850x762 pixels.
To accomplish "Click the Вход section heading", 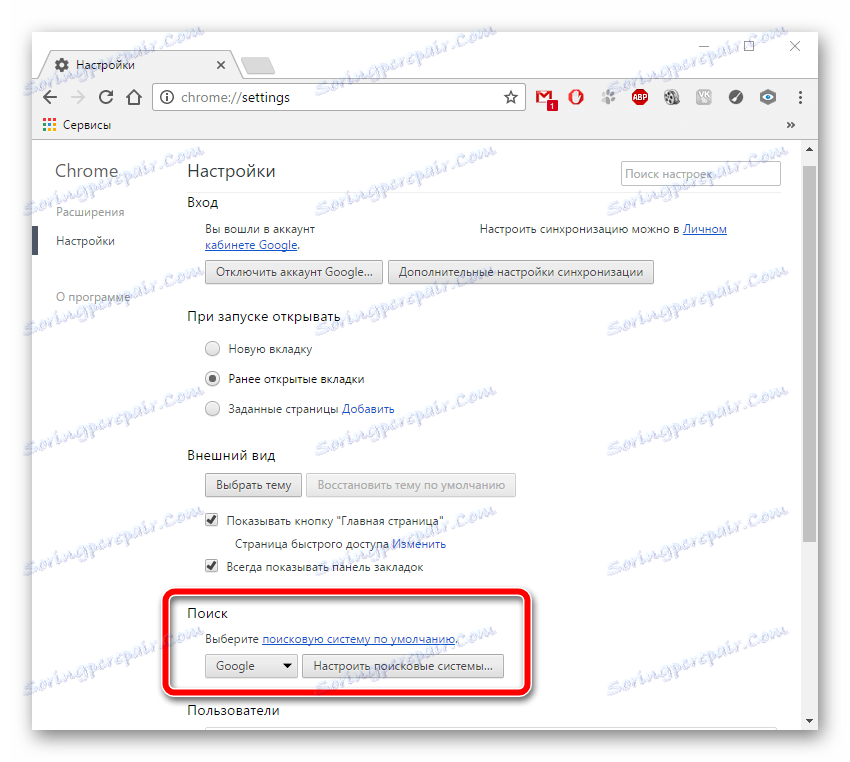I will coord(203,203).
